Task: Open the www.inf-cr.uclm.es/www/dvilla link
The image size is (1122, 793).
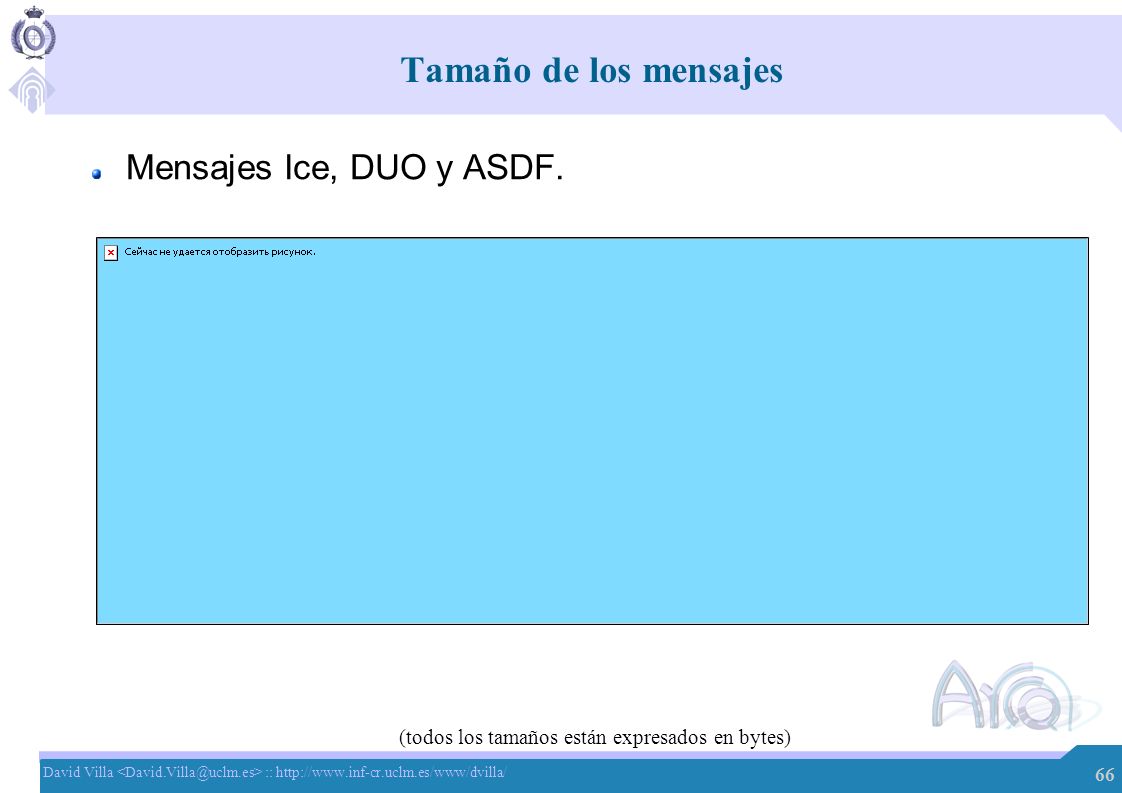Action: coord(391,772)
